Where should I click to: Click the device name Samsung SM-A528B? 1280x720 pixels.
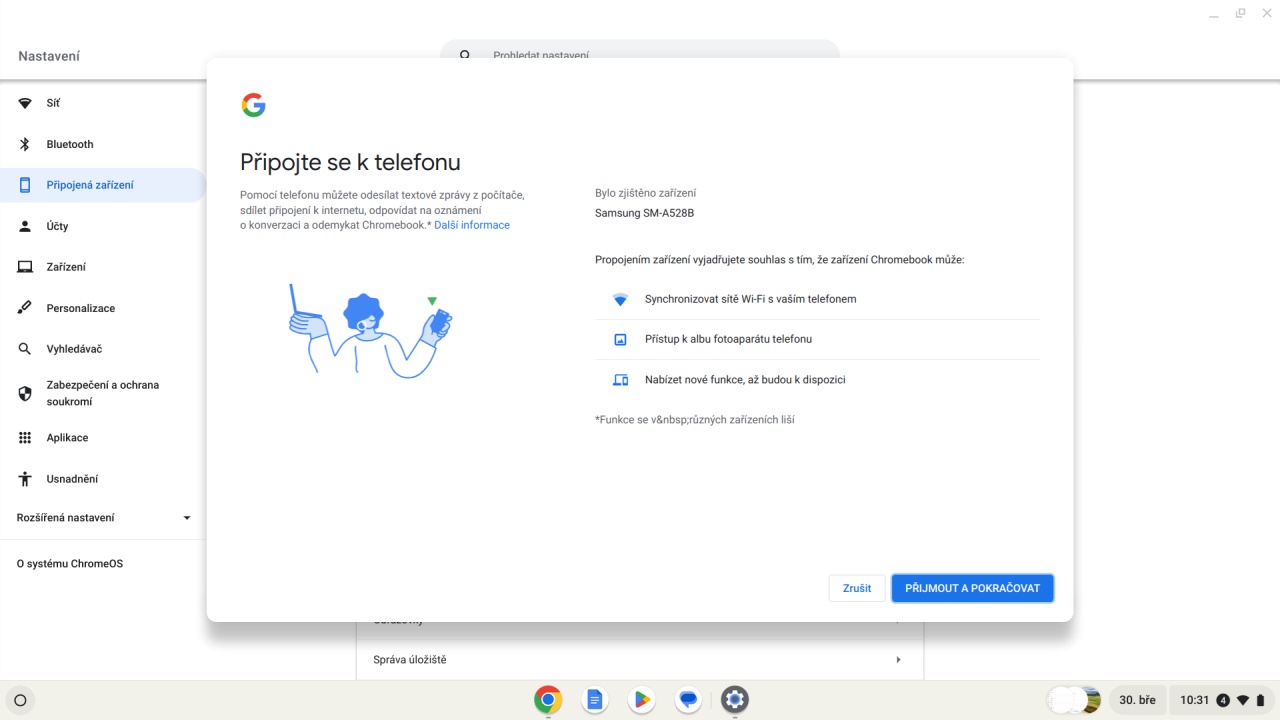(x=644, y=213)
